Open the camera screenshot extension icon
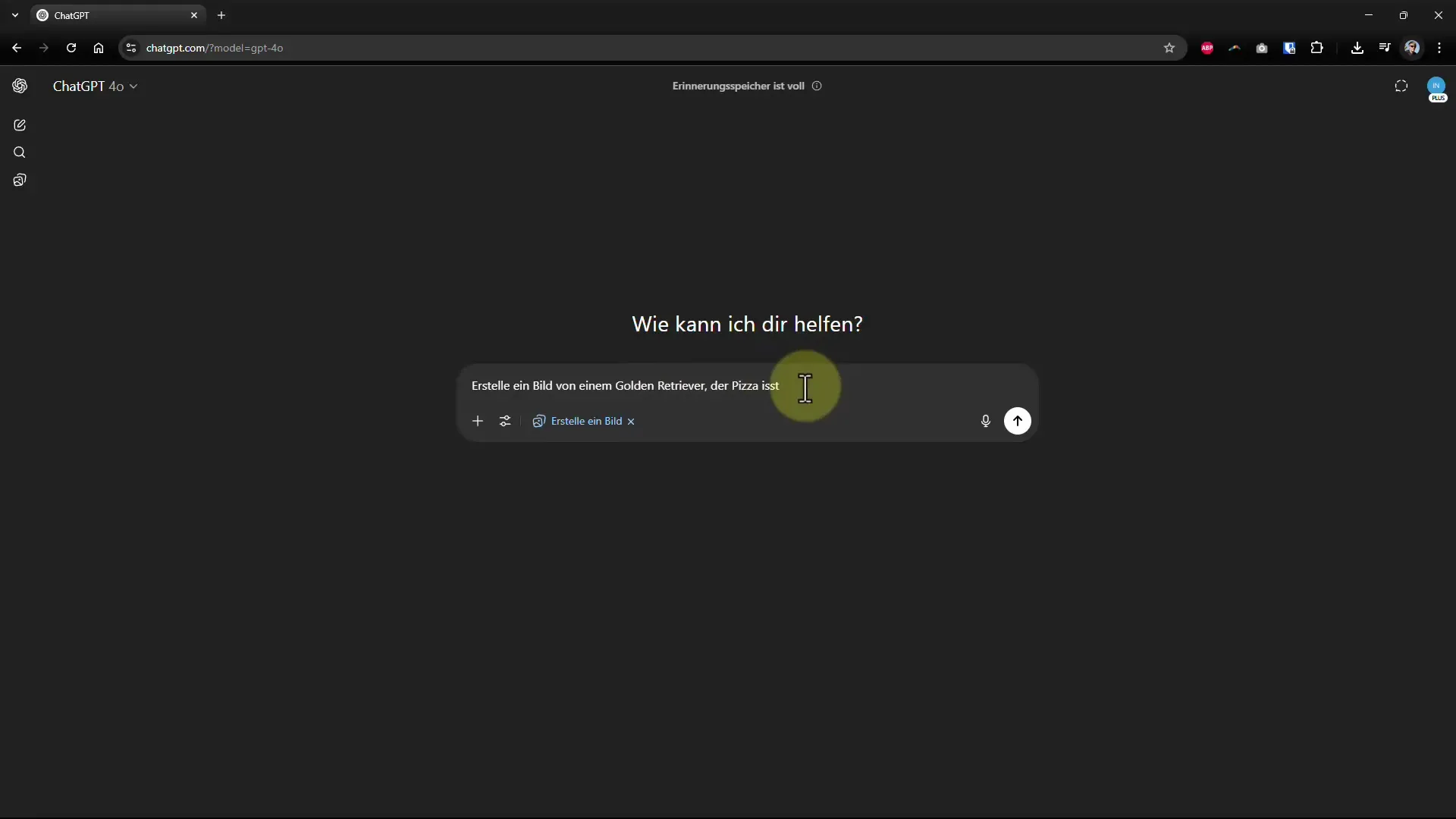 coord(1262,48)
